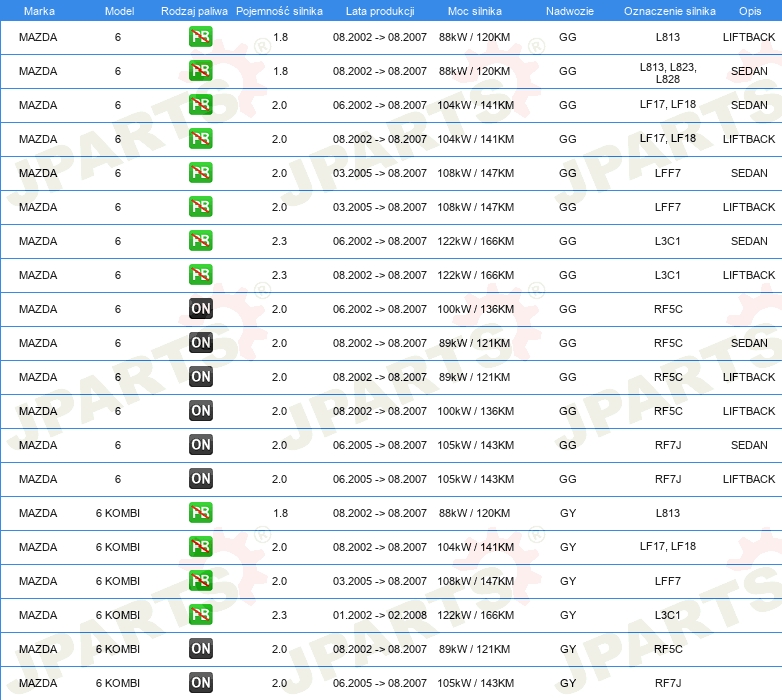Click the PB icon for the 6 KOMBI 1.8 L813
The width and height of the screenshot is (782, 700).
click(x=201, y=513)
